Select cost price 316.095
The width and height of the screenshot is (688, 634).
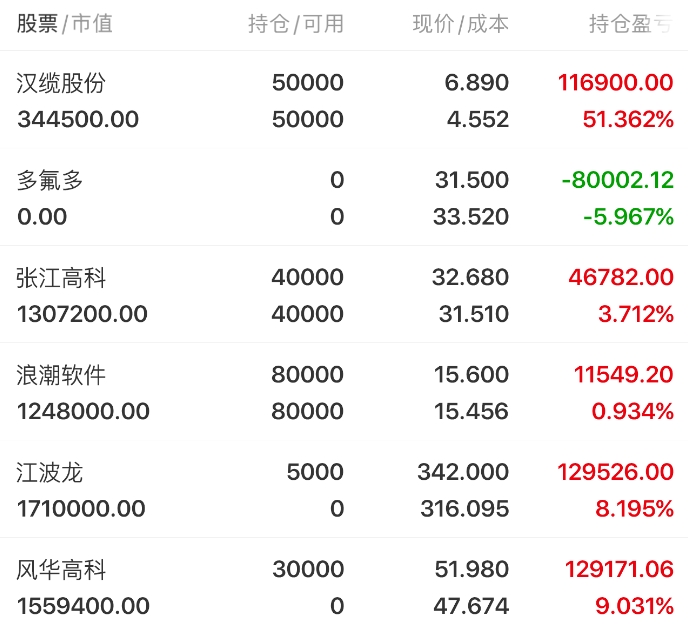coord(465,509)
